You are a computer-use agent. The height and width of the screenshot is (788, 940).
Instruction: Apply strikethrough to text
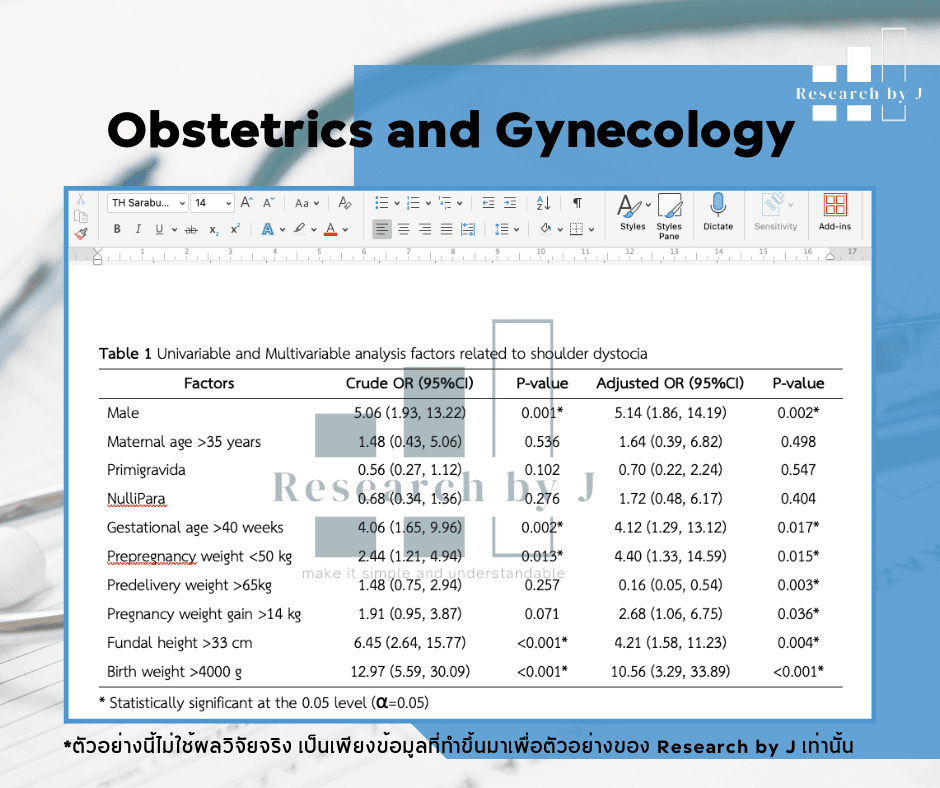point(191,230)
